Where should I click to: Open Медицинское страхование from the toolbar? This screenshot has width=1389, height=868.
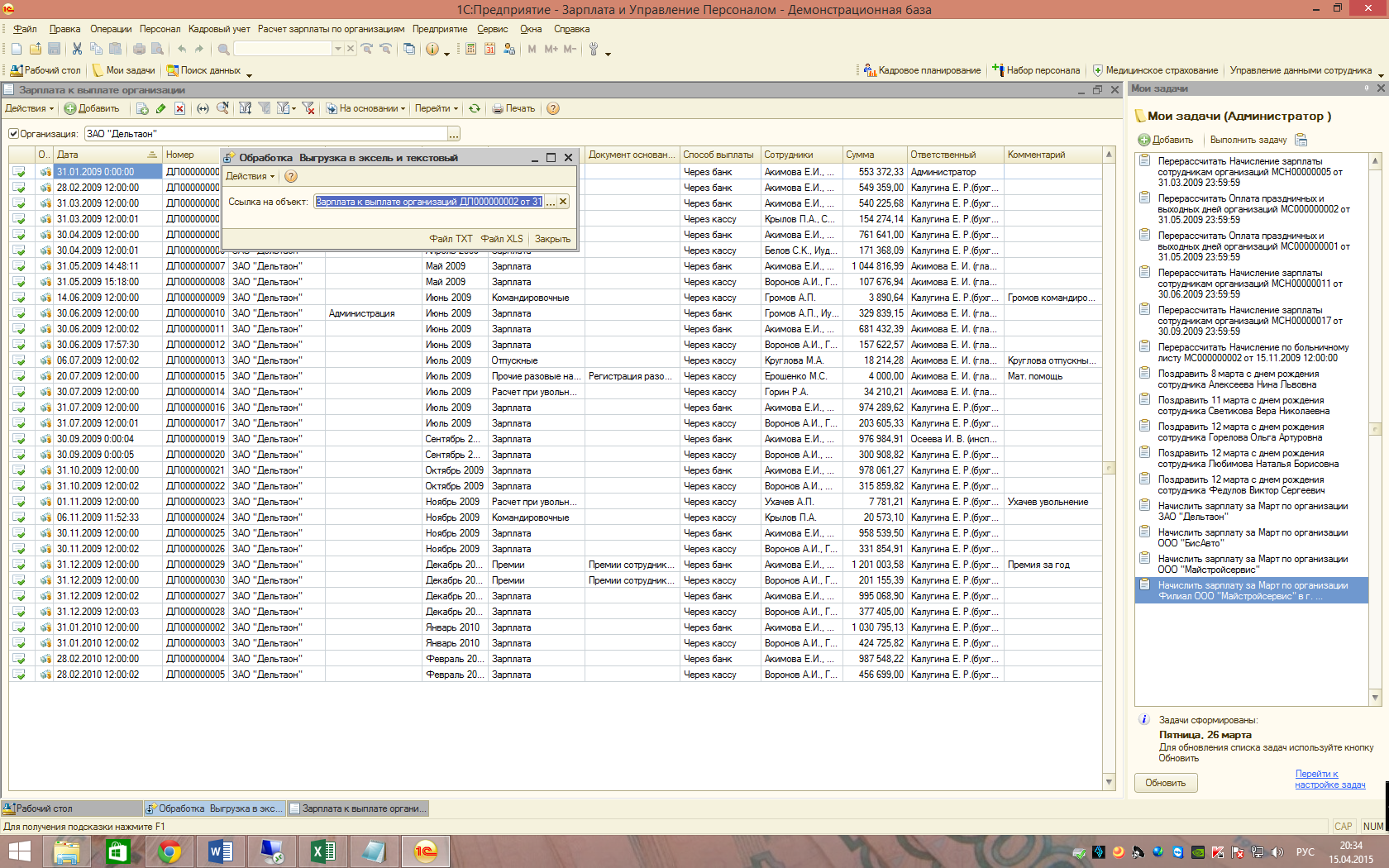(1155, 70)
